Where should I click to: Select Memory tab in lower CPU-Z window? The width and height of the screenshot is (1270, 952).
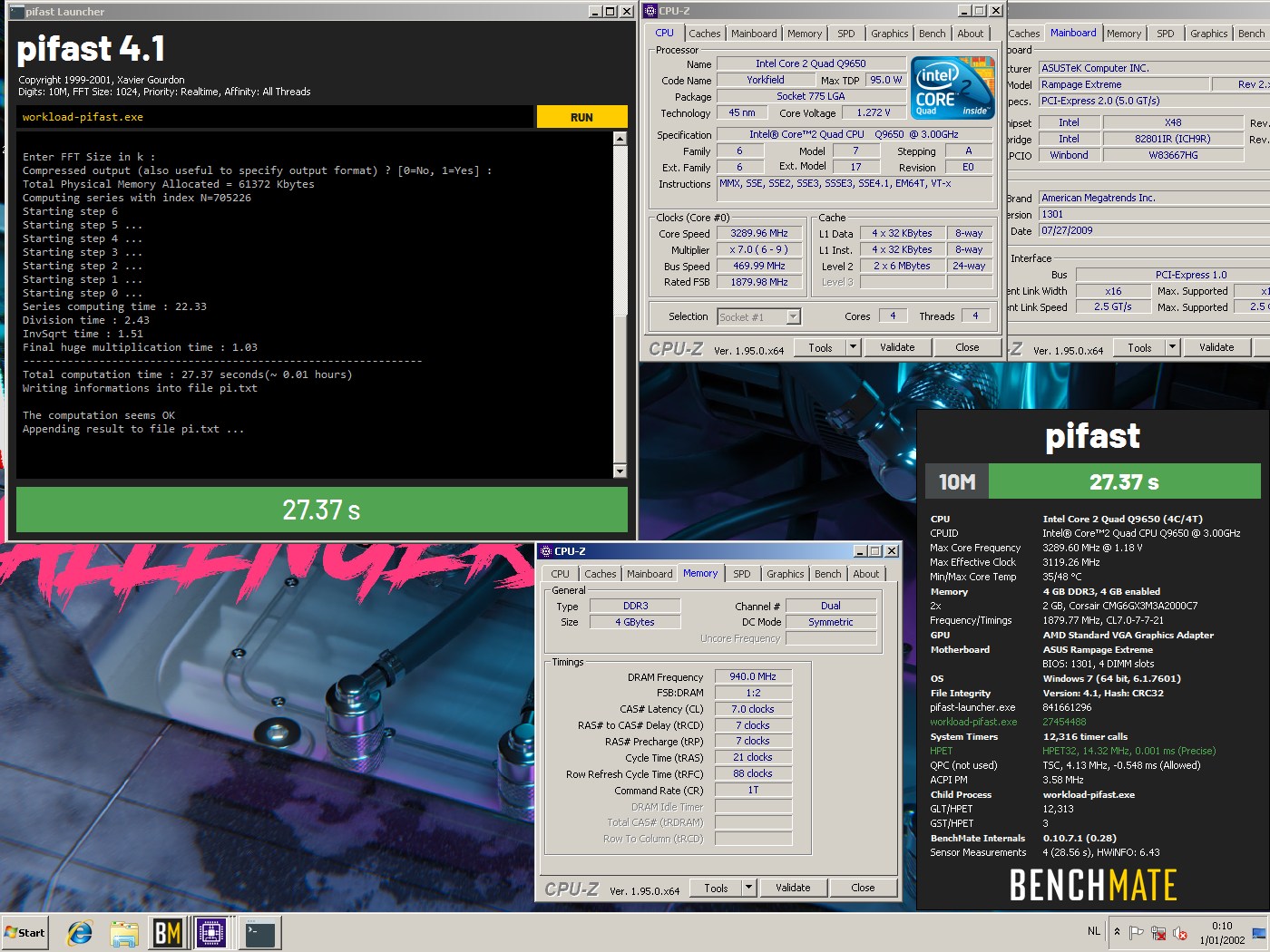click(700, 573)
